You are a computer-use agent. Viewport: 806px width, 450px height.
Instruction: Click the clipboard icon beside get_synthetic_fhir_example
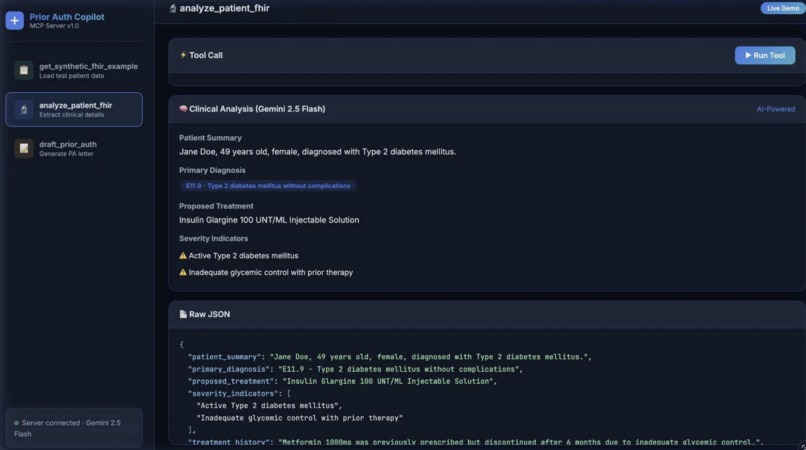(24, 70)
